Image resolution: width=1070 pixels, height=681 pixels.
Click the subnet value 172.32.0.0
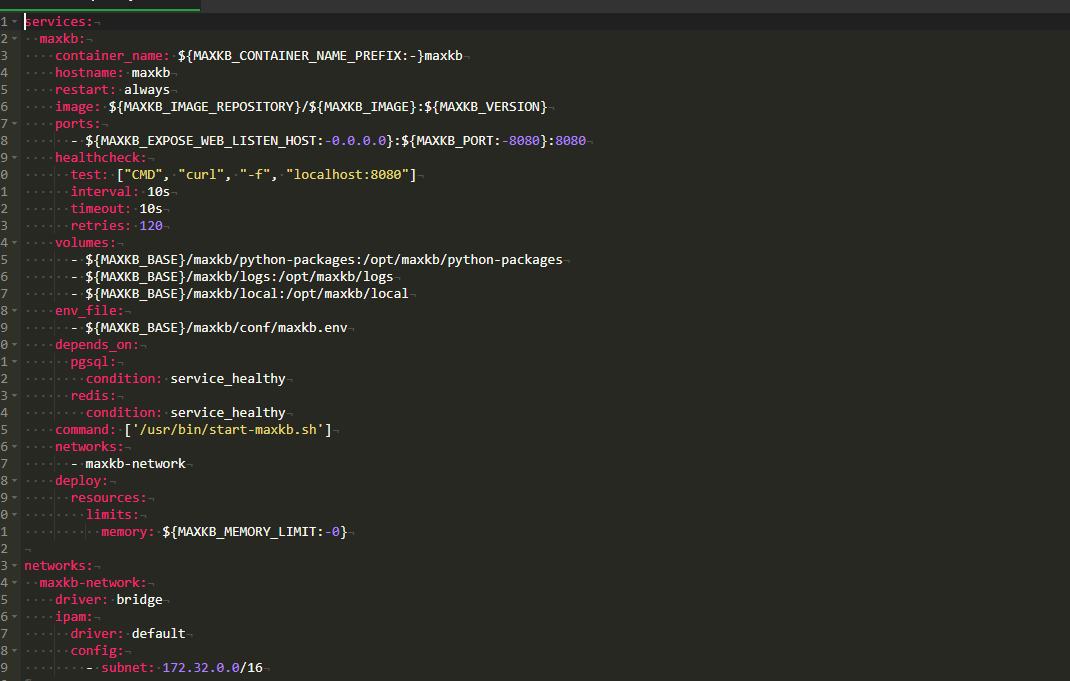[200, 667]
